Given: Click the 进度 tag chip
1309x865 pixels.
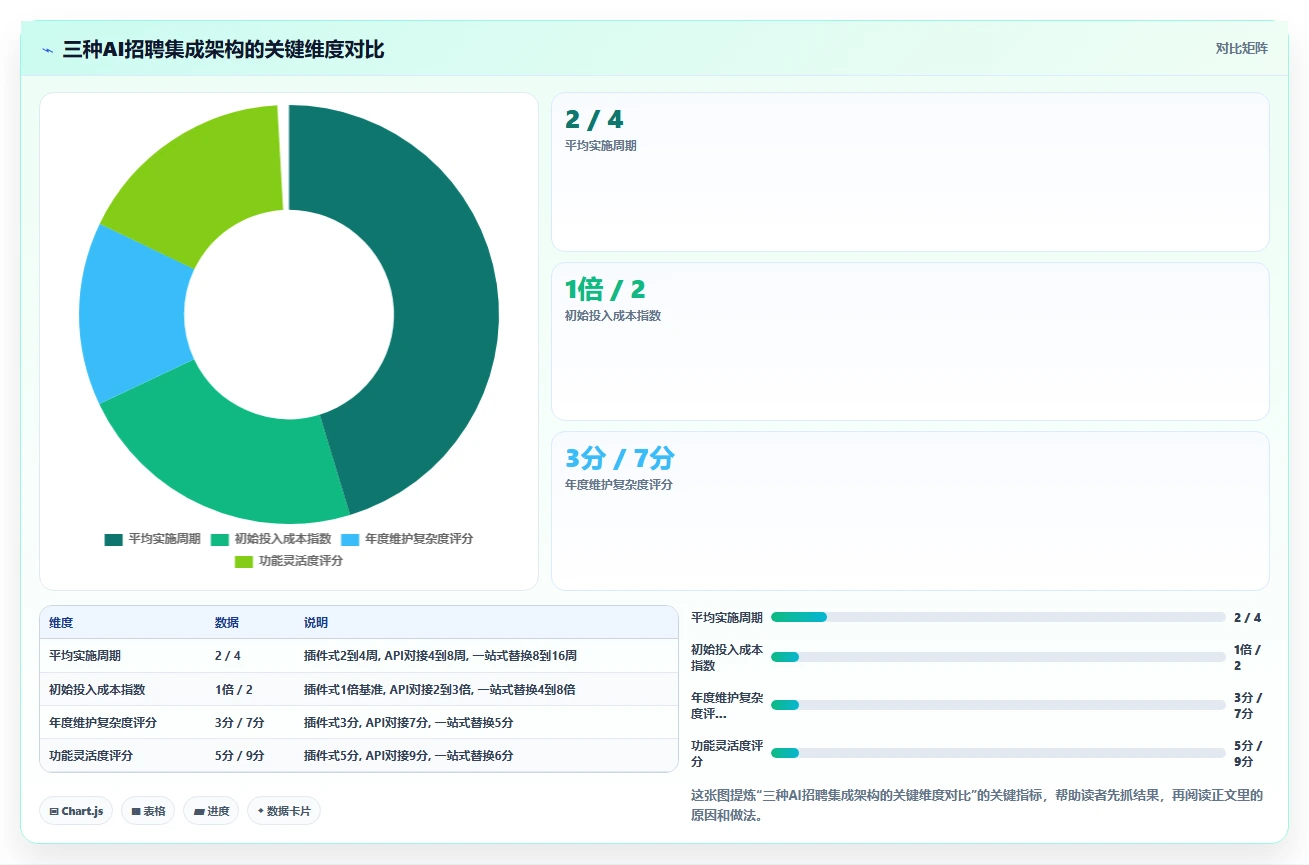Looking at the screenshot, I should pos(211,811).
